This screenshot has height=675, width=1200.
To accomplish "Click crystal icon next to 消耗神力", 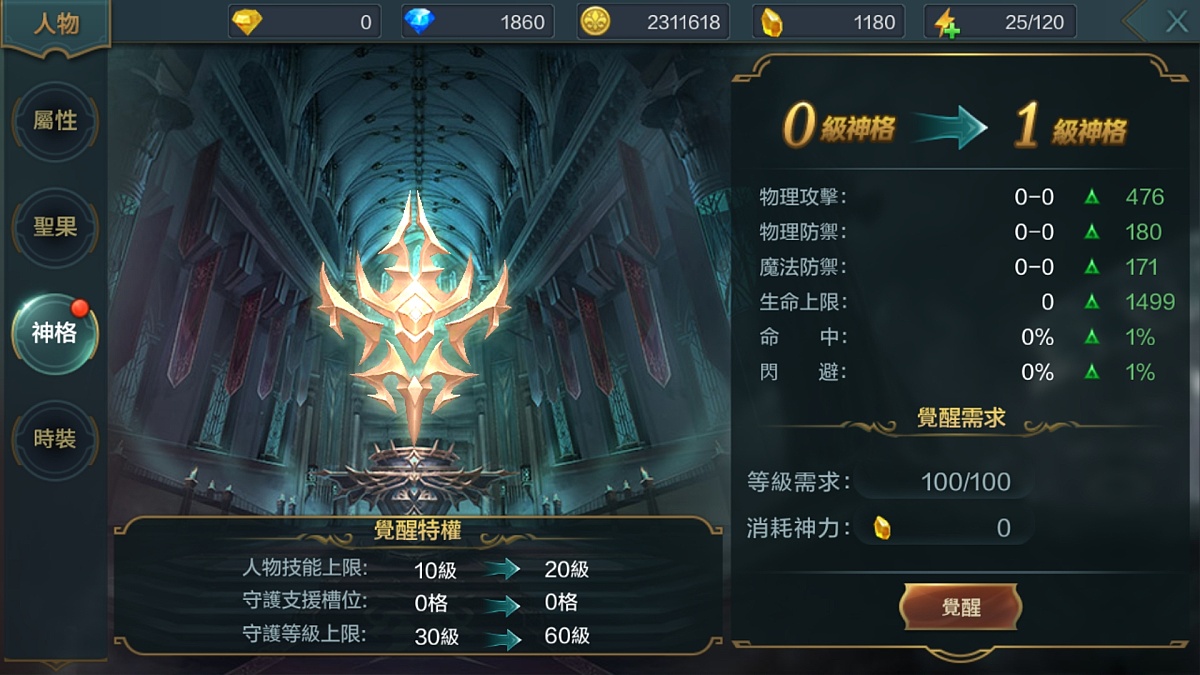I will 882,528.
